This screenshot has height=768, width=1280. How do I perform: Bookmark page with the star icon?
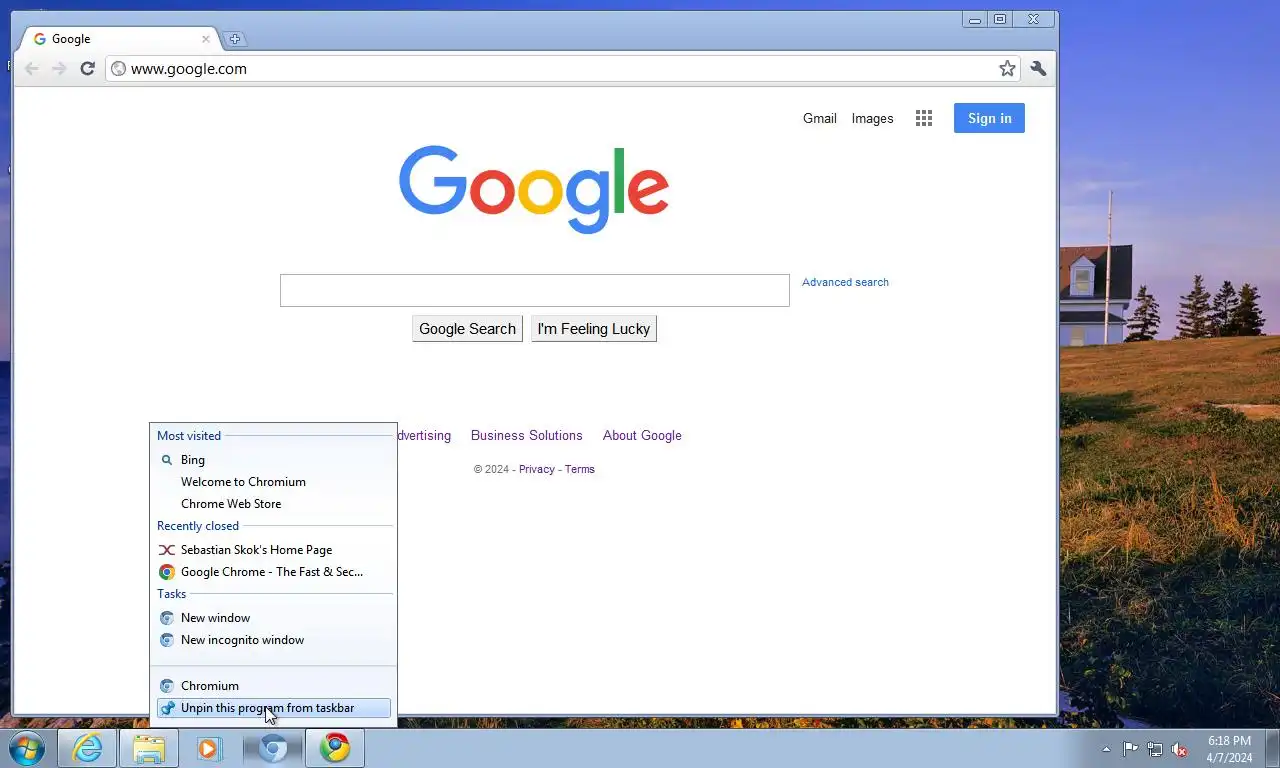1007,68
